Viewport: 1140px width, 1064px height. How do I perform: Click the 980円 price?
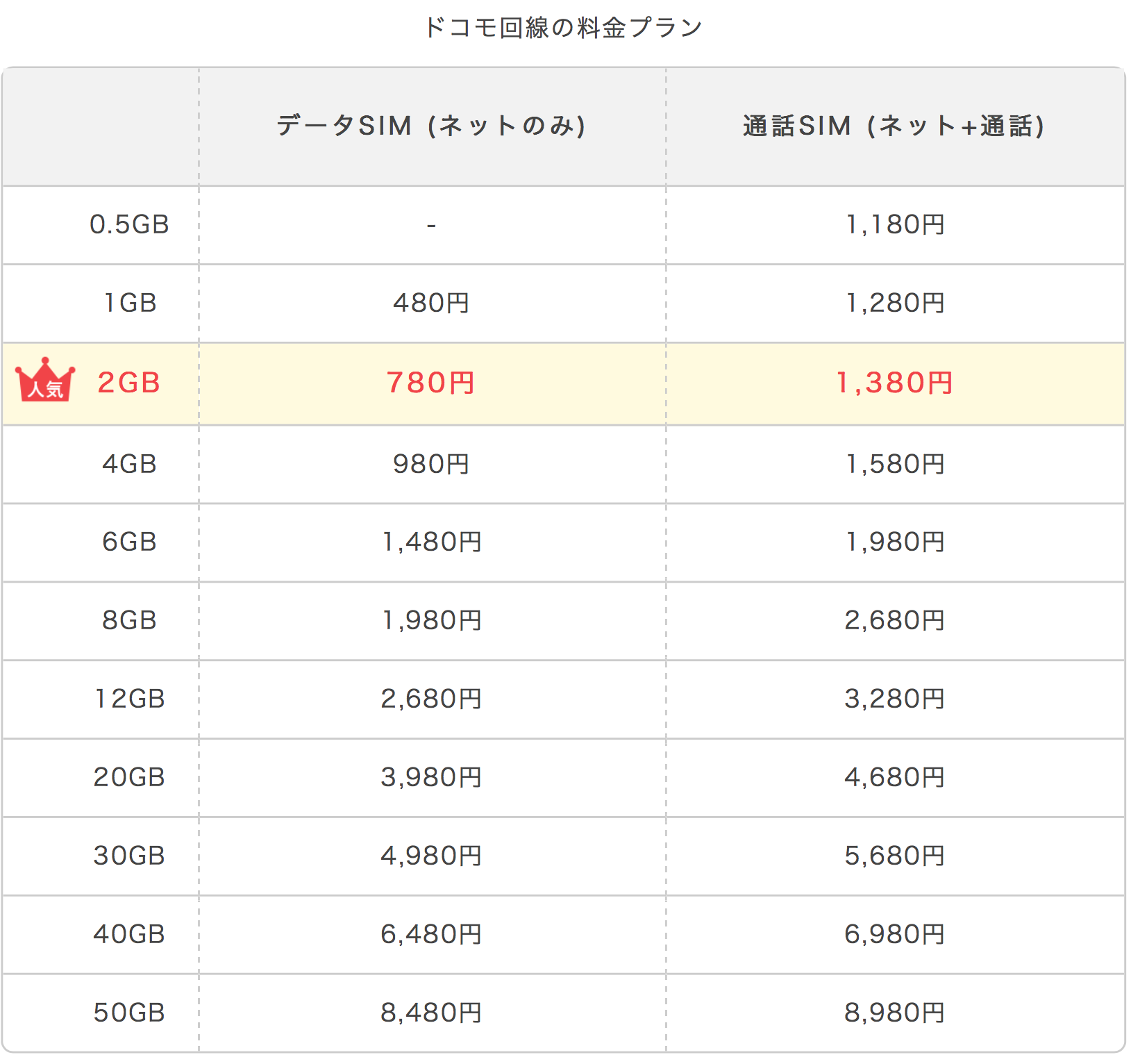pyautogui.click(x=431, y=464)
